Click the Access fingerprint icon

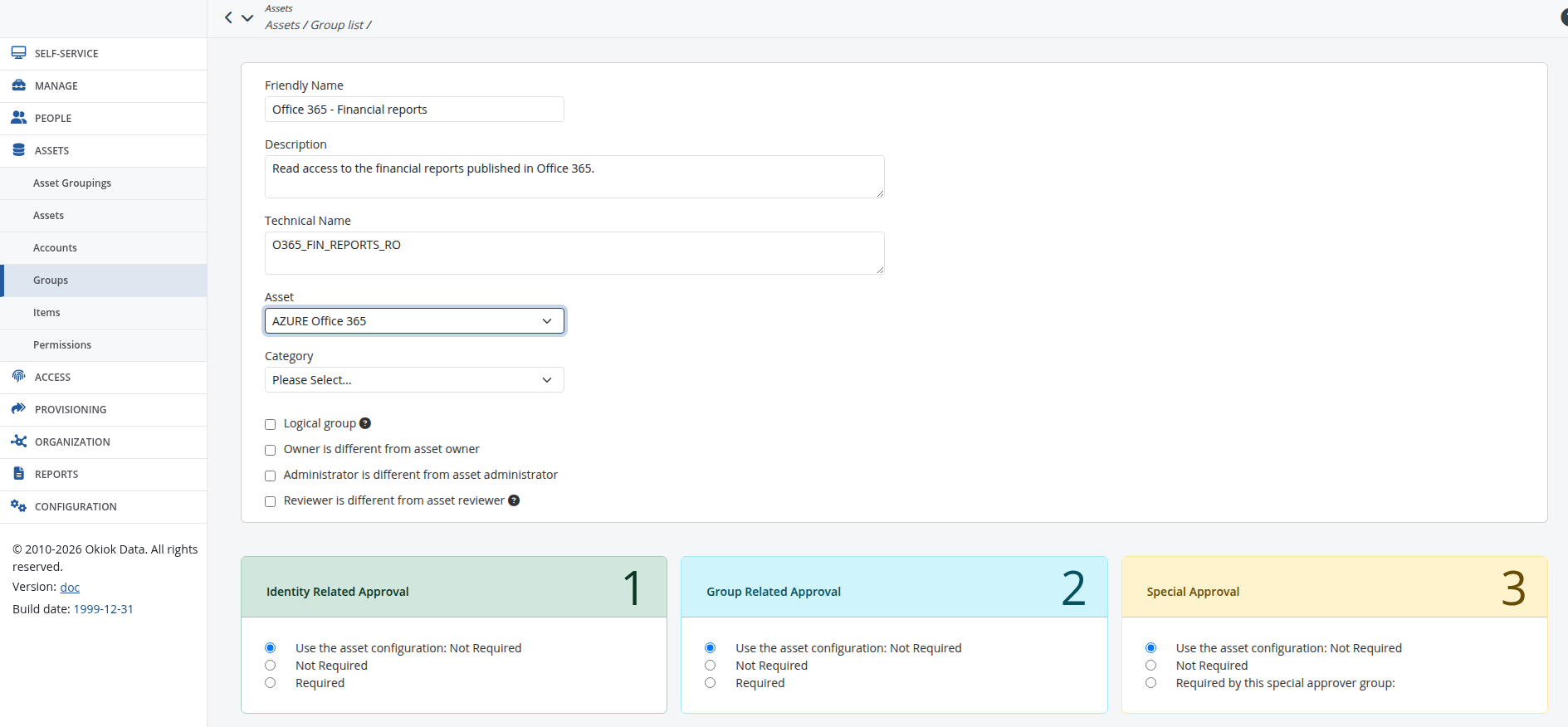tap(18, 377)
